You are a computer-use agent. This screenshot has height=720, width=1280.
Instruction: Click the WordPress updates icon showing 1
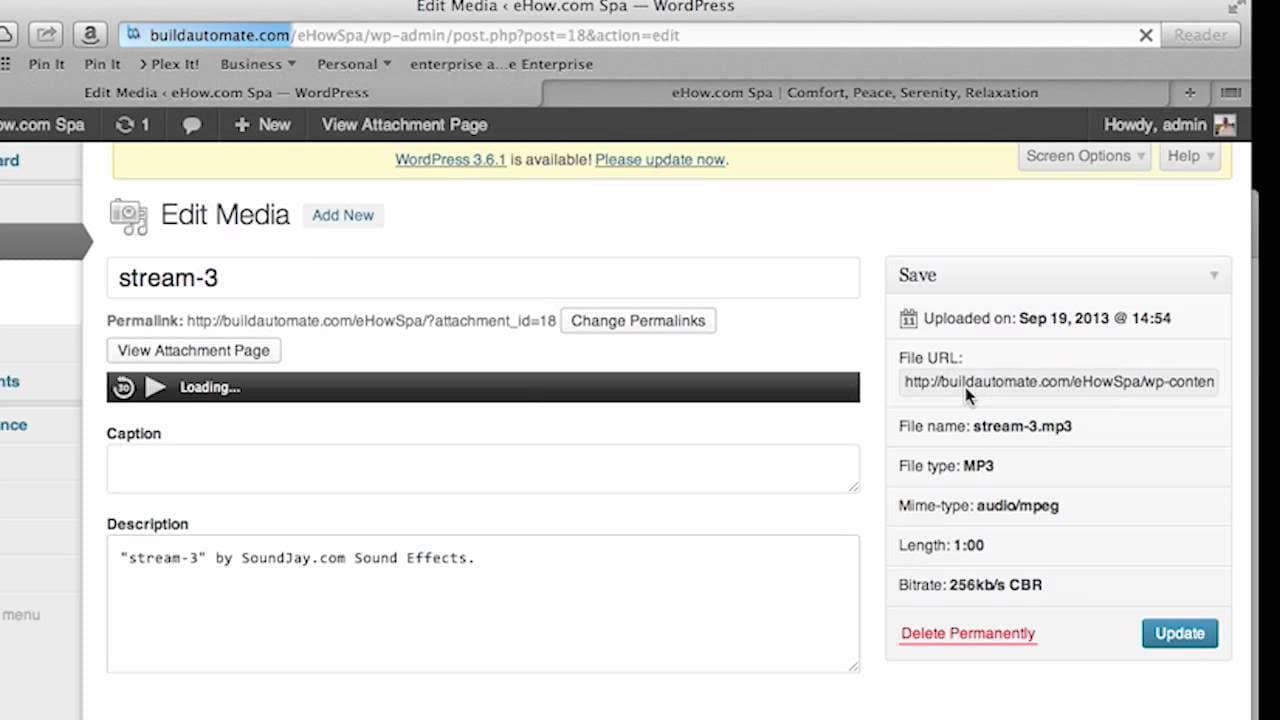coord(132,125)
